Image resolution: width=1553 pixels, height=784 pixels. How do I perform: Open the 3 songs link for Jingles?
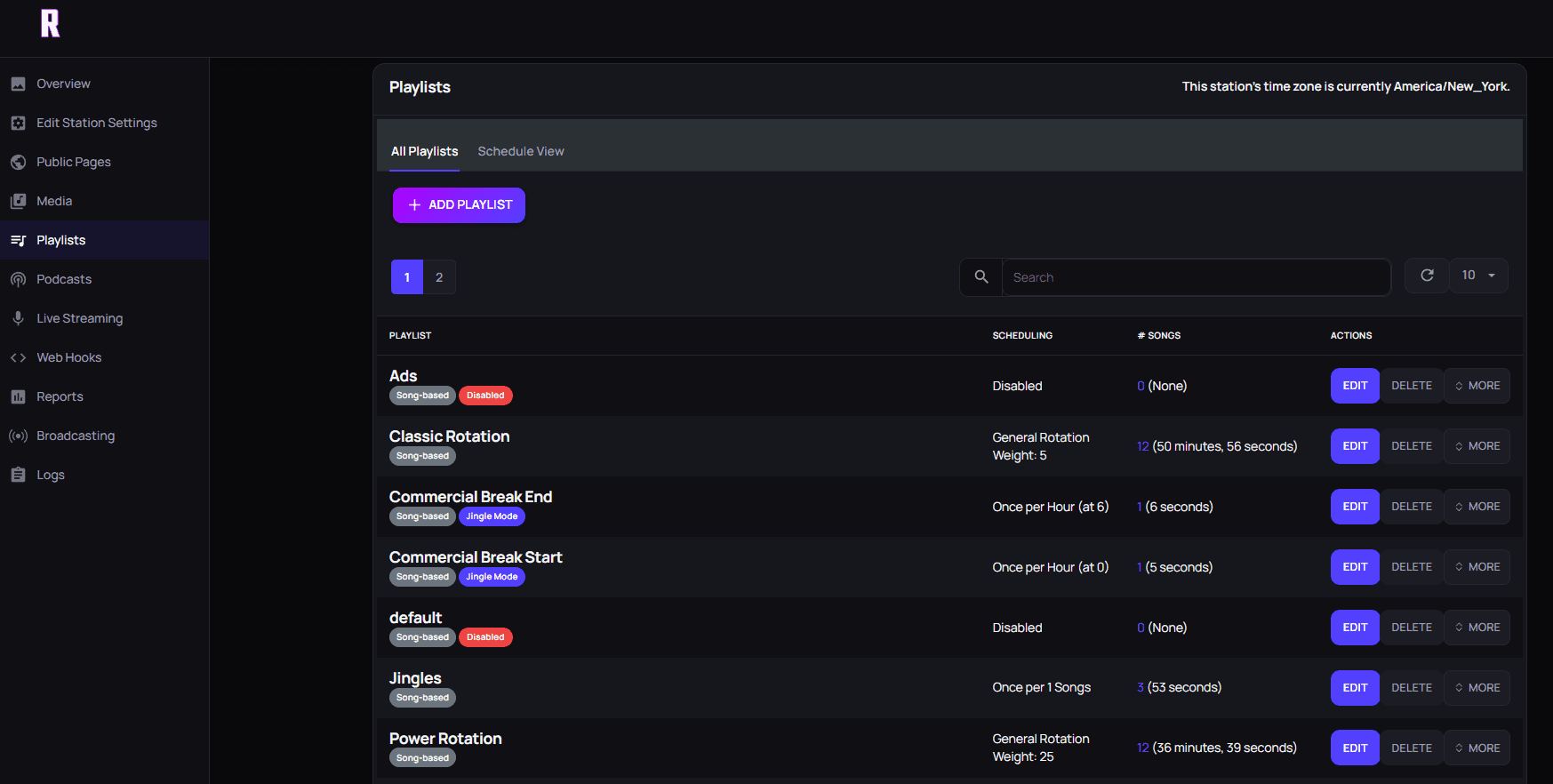(x=1141, y=687)
